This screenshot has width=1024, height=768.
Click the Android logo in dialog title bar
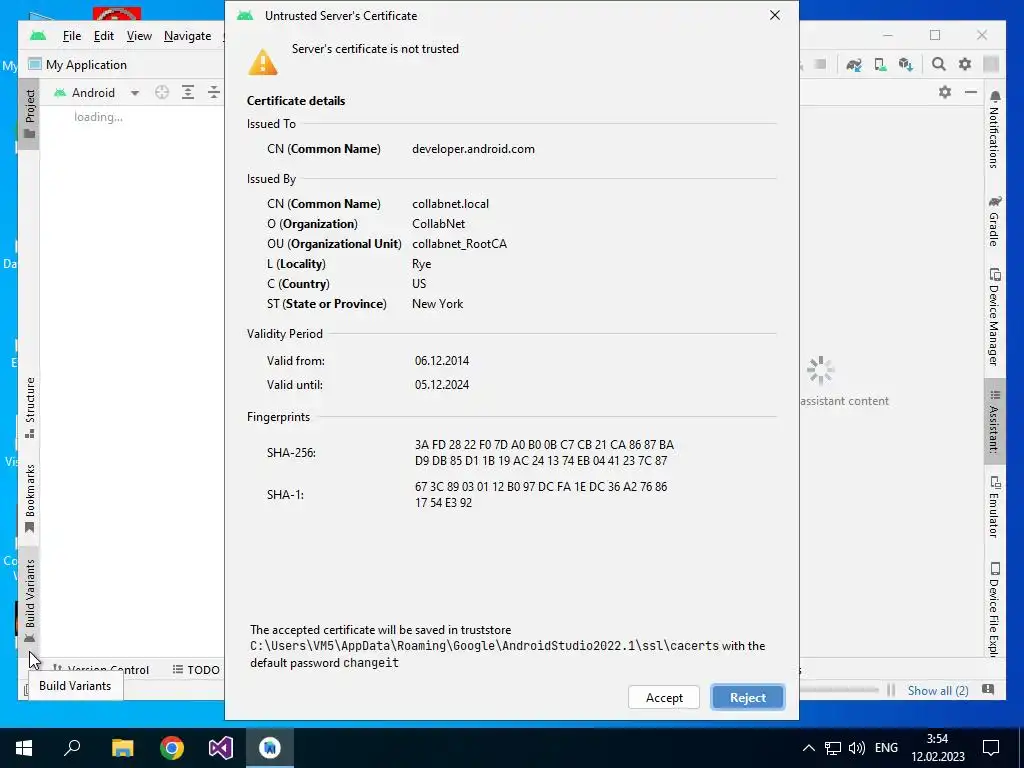[x=245, y=15]
